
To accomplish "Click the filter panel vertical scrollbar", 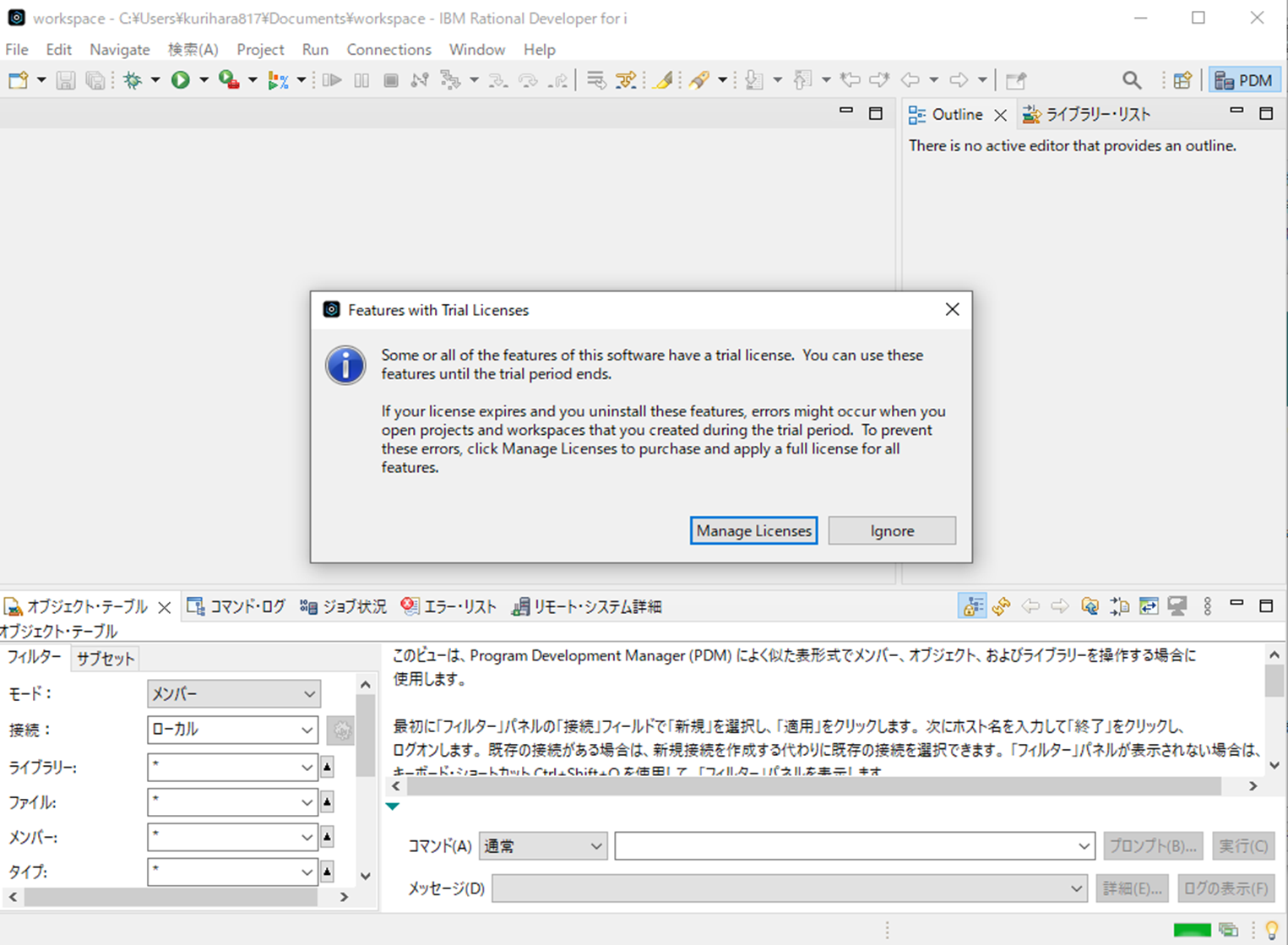I will [x=365, y=779].
